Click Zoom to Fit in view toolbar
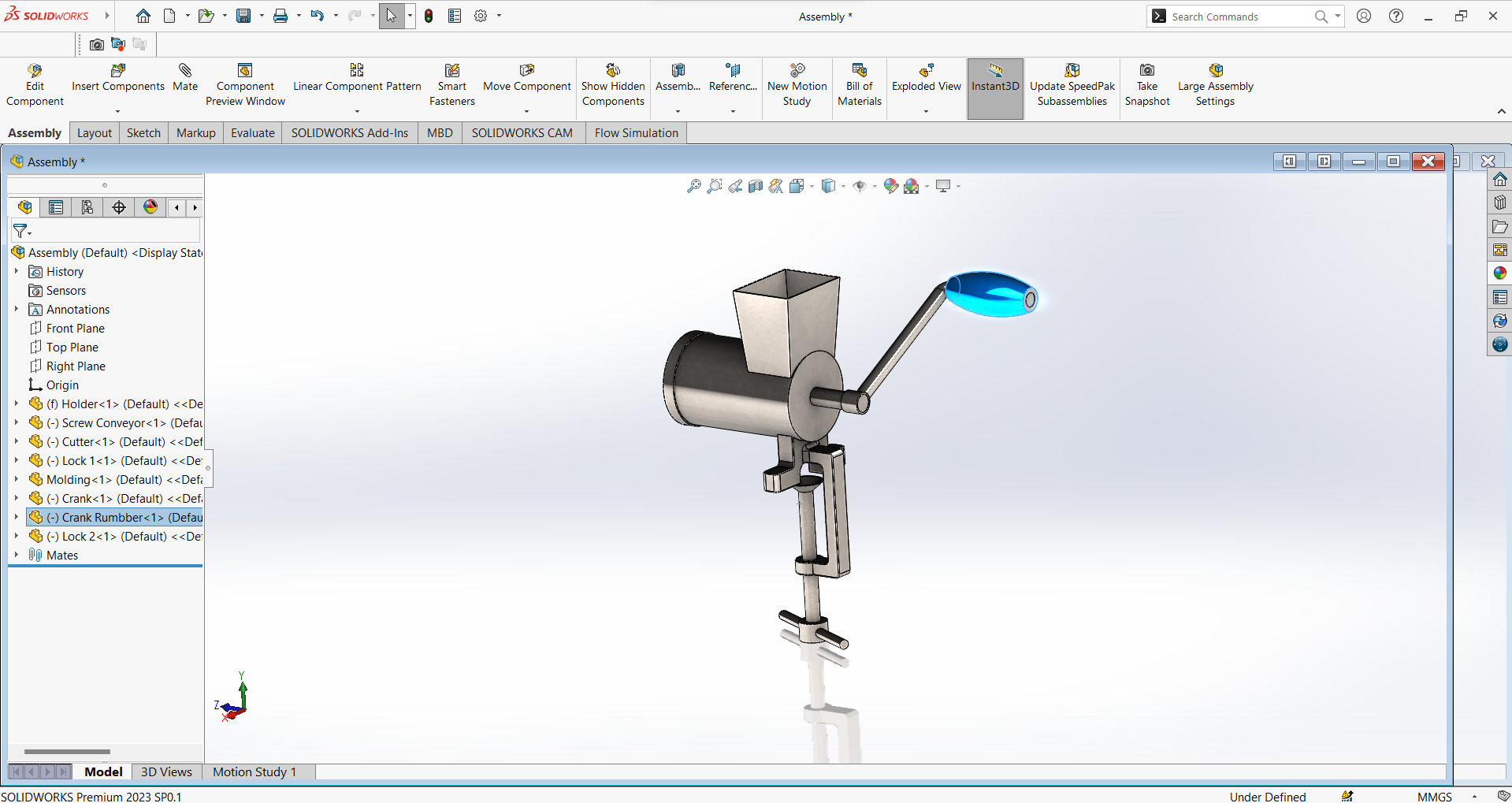 (693, 186)
